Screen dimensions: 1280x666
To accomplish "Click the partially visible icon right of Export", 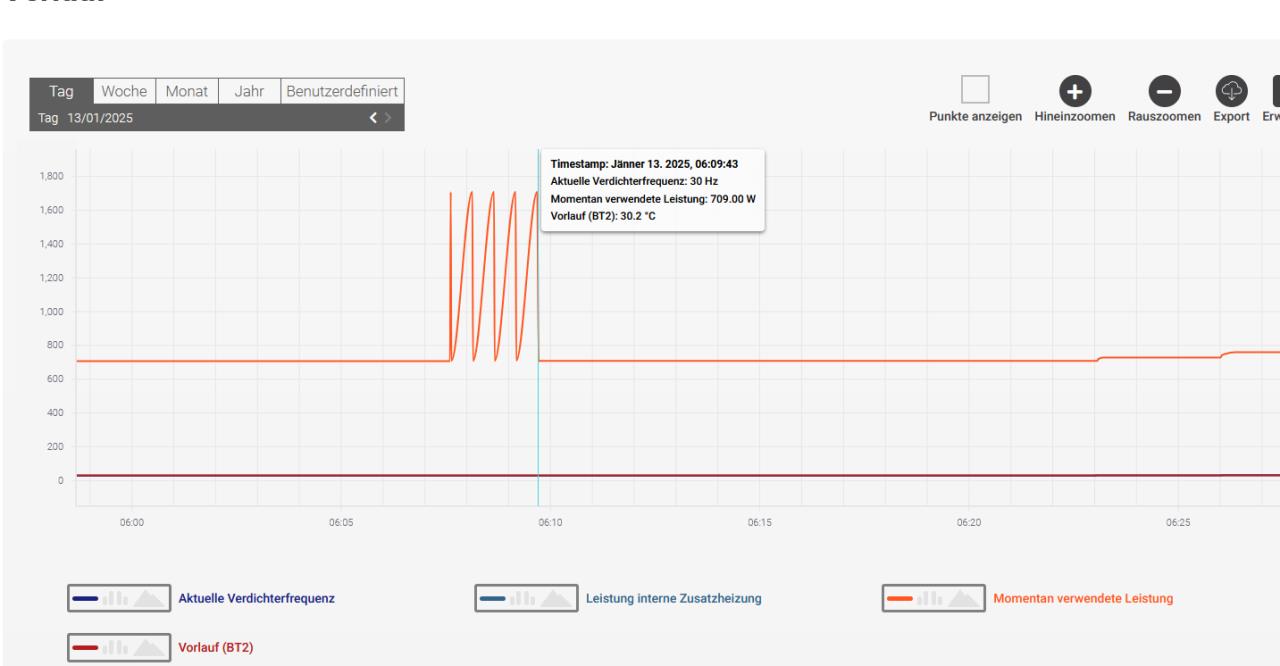I will (1275, 91).
